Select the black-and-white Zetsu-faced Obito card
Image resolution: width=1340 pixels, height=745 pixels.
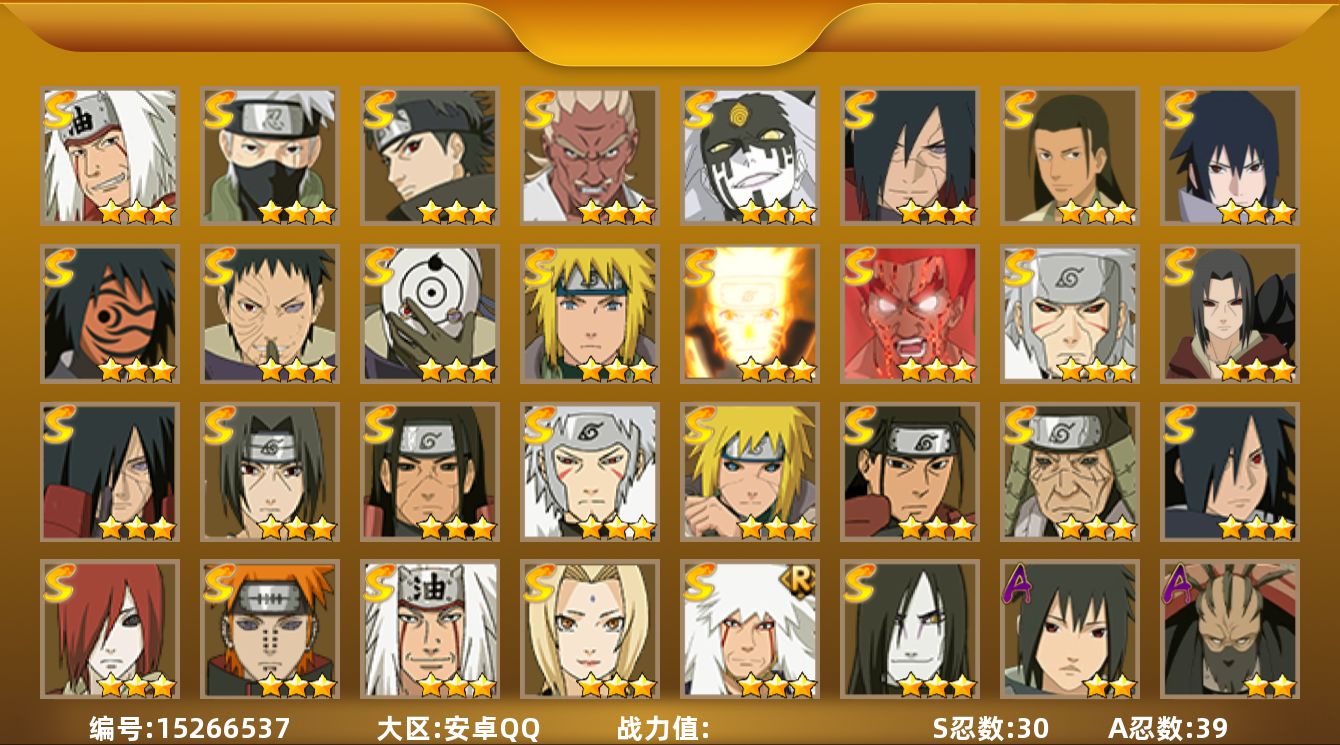coord(750,156)
